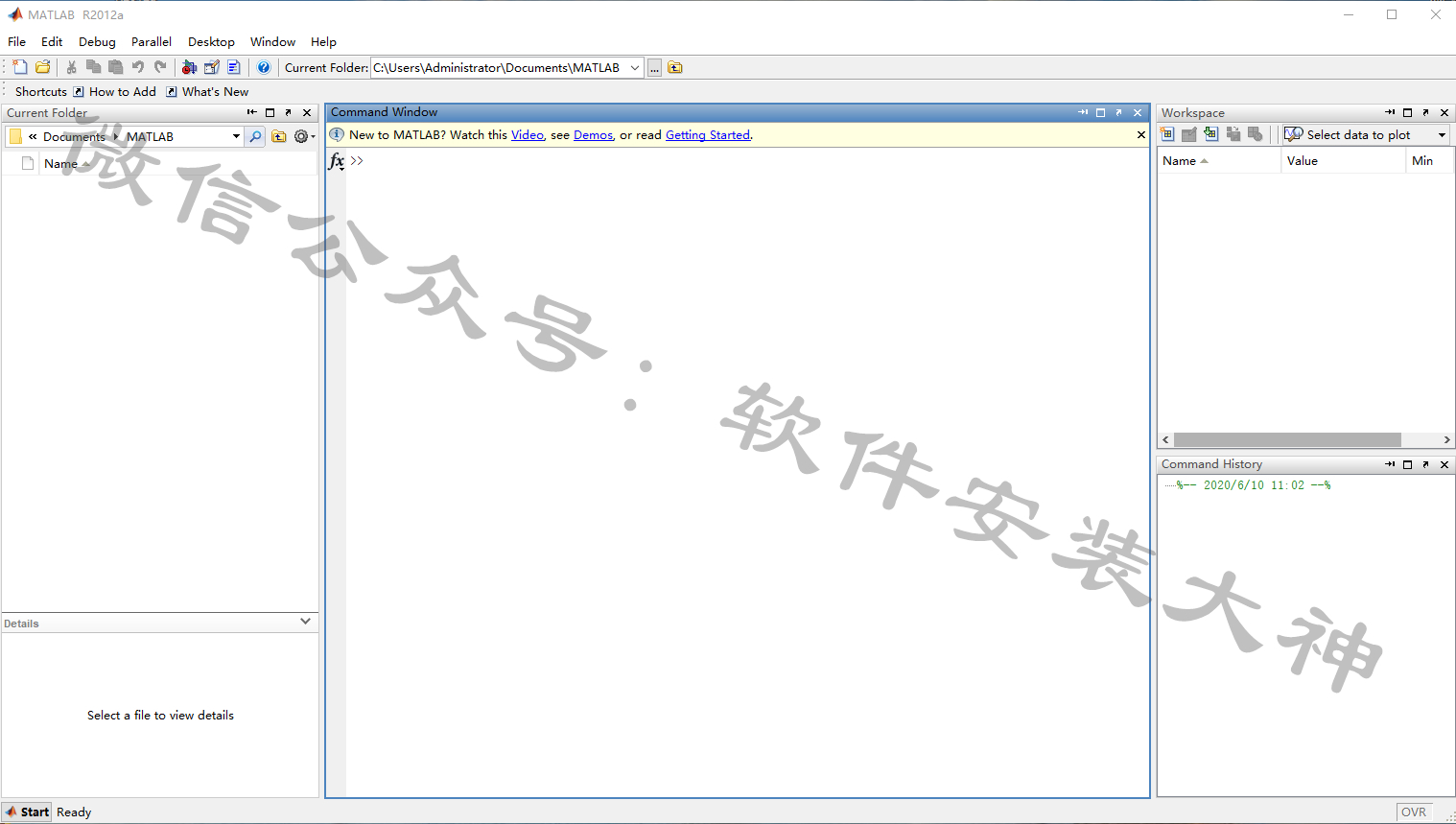This screenshot has width=1456, height=824.
Task: Click the Save Workspace icon
Action: tap(1233, 134)
